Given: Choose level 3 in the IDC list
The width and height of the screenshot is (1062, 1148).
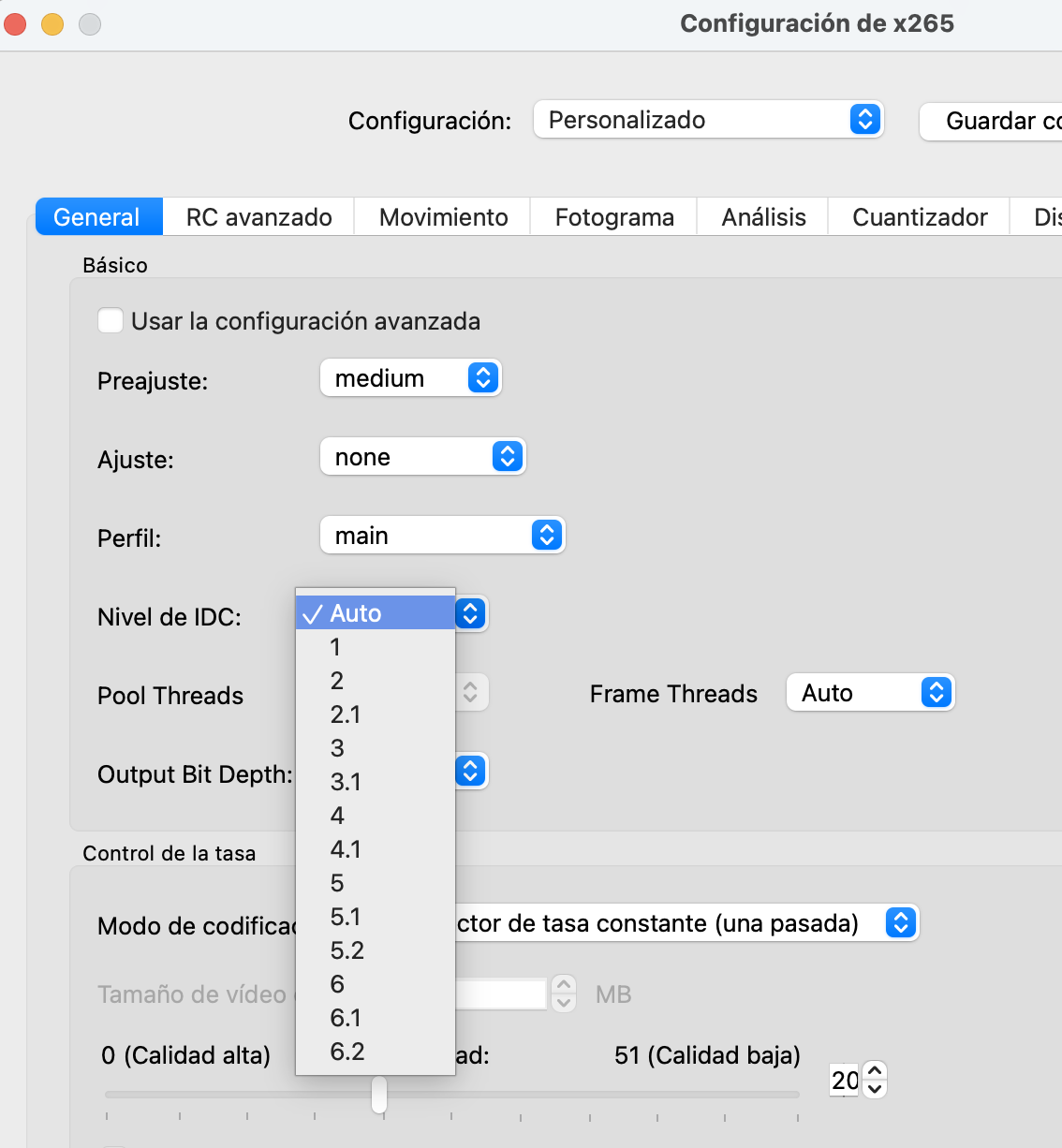Looking at the screenshot, I should [337, 748].
